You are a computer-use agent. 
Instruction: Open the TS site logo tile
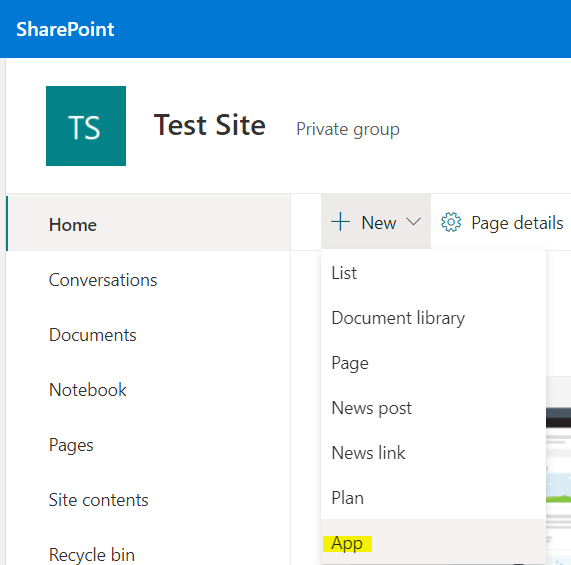click(86, 126)
